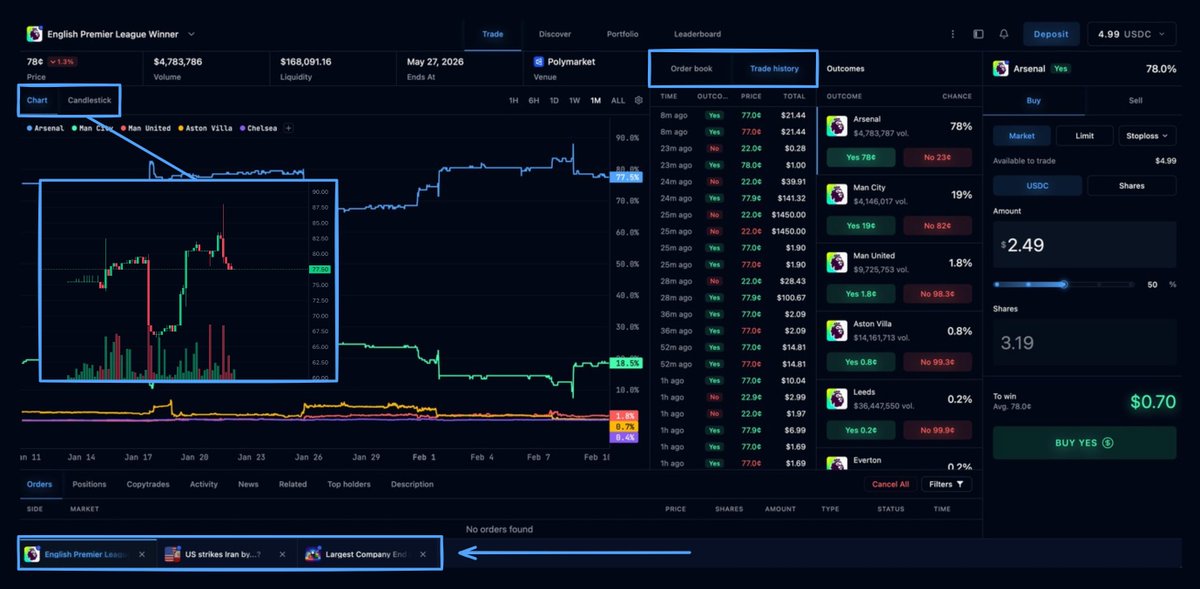Open the News tab

pyautogui.click(x=248, y=484)
